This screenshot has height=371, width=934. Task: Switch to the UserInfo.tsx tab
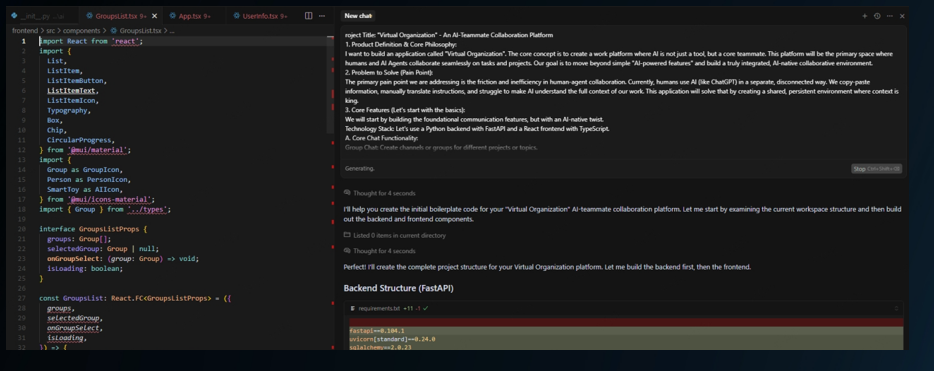tap(260, 16)
